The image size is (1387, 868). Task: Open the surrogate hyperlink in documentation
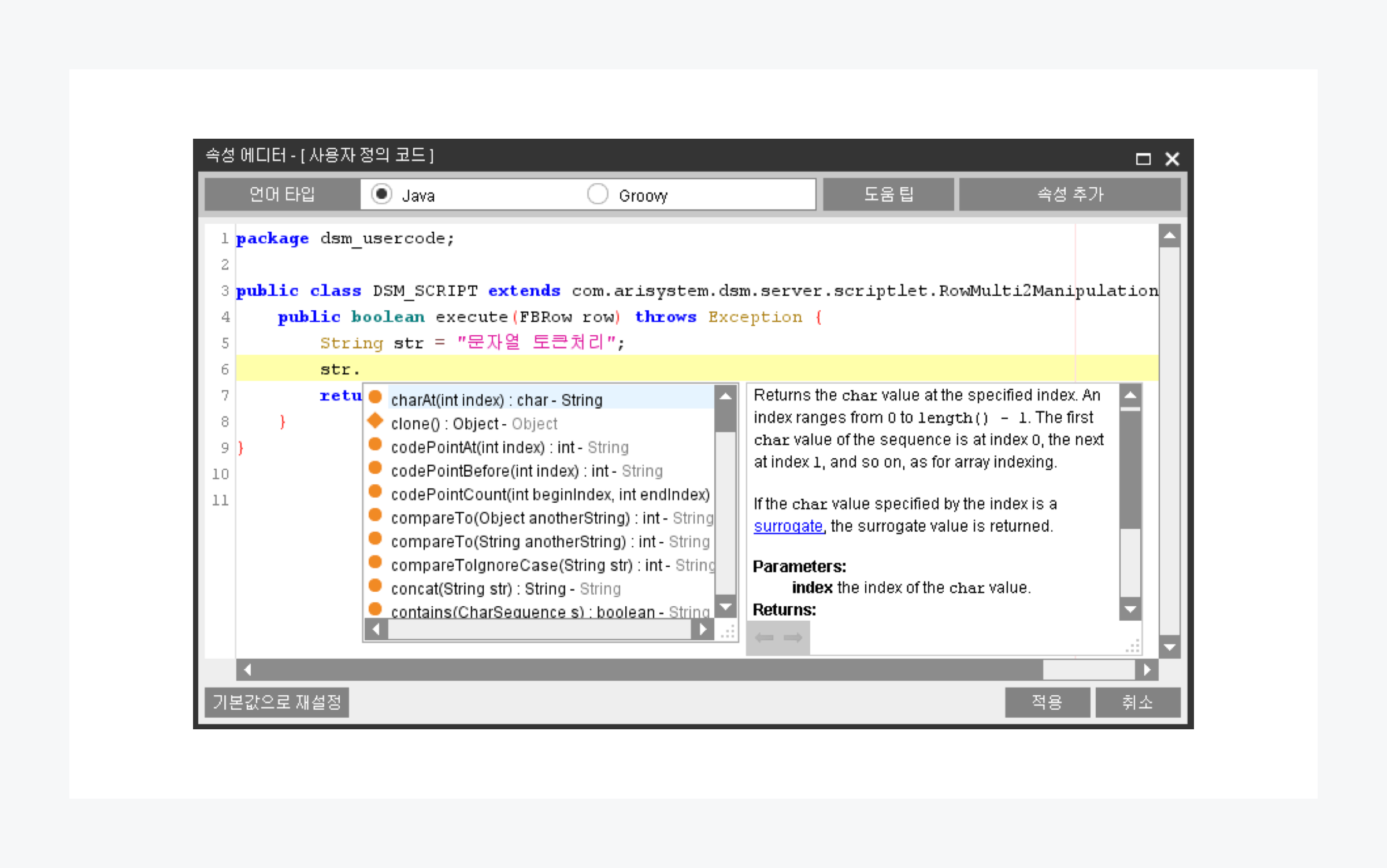[x=788, y=526]
